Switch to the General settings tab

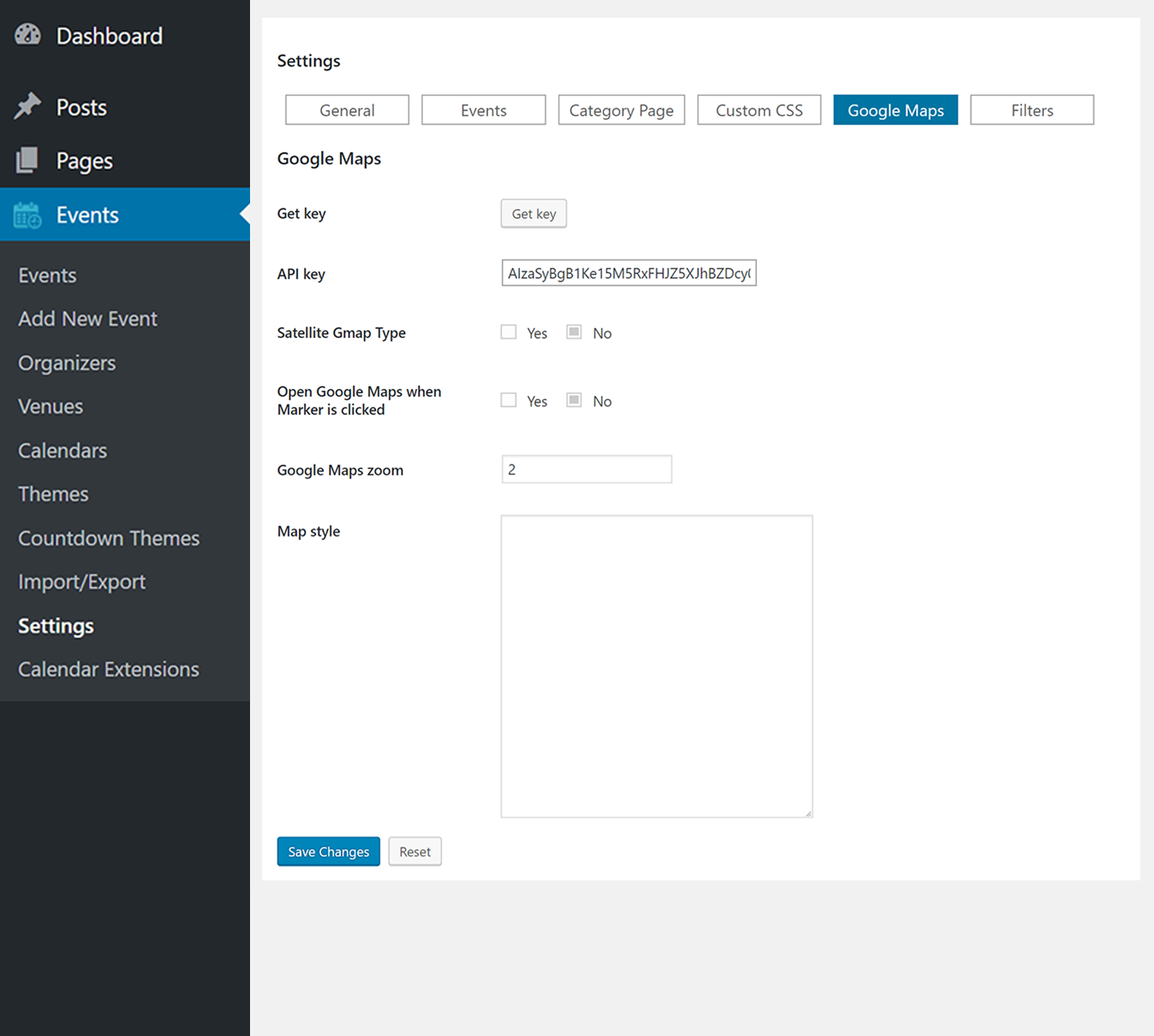pos(347,111)
